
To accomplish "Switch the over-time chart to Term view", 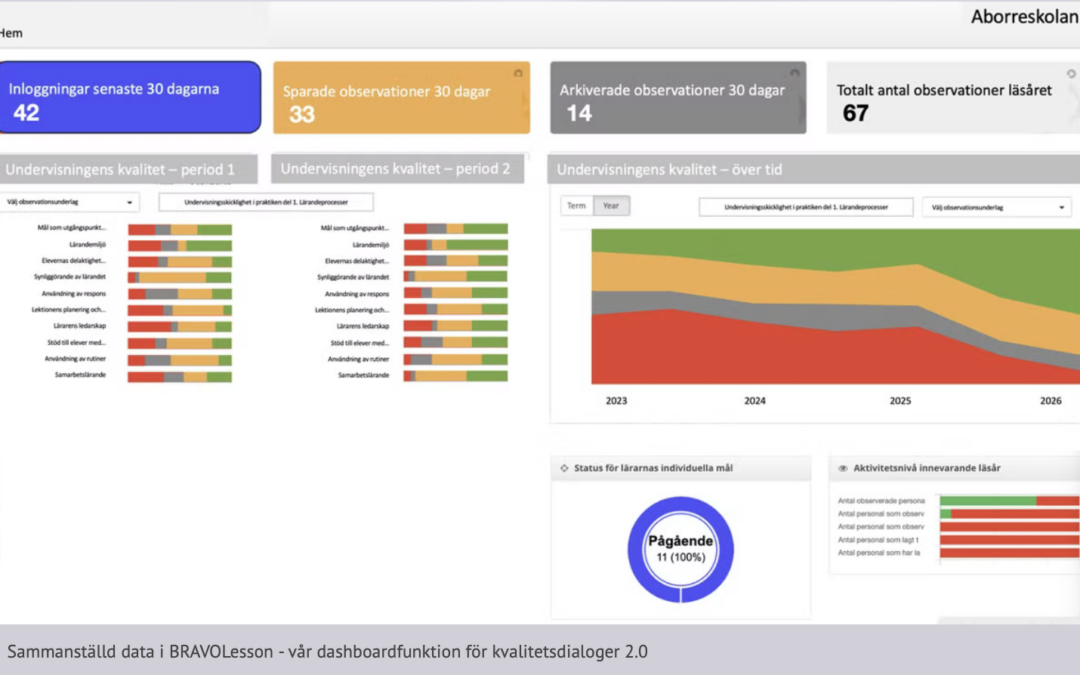I will pos(577,206).
